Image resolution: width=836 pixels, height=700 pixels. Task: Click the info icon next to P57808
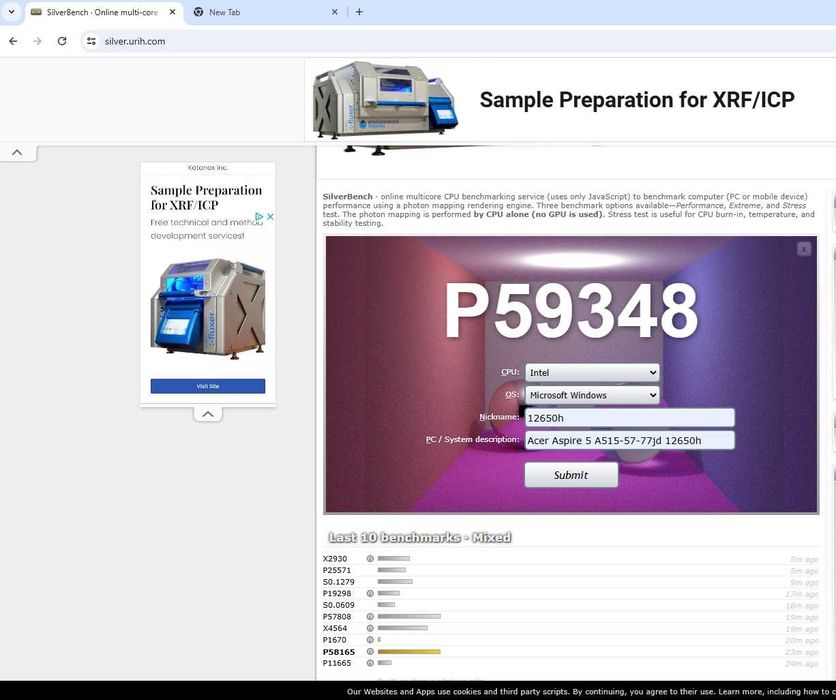[370, 617]
